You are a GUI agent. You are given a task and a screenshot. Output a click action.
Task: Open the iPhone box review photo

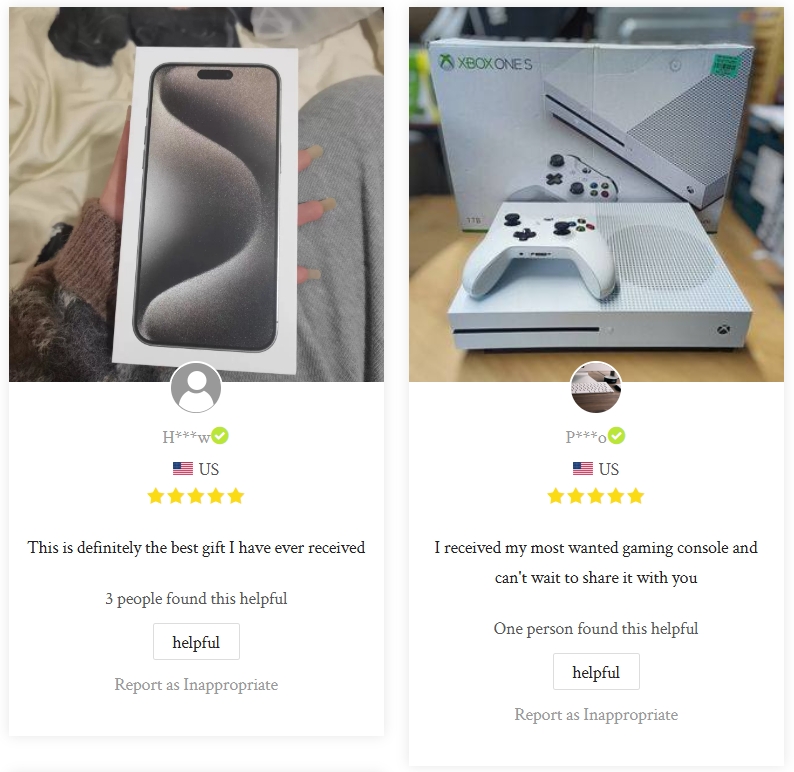[x=196, y=194]
